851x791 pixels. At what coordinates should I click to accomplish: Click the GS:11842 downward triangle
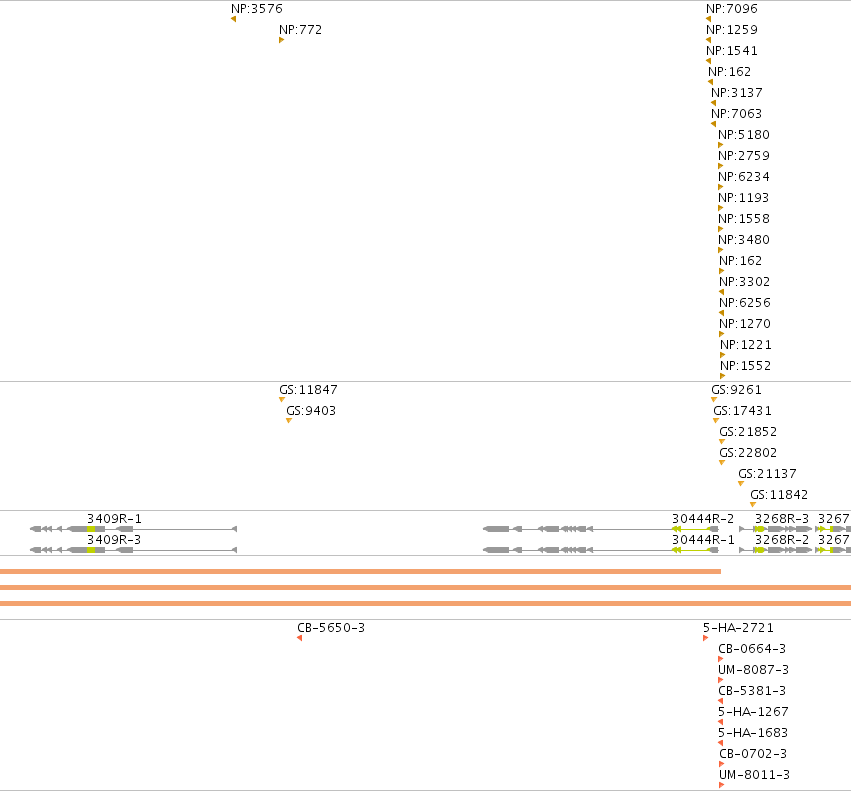pos(753,505)
